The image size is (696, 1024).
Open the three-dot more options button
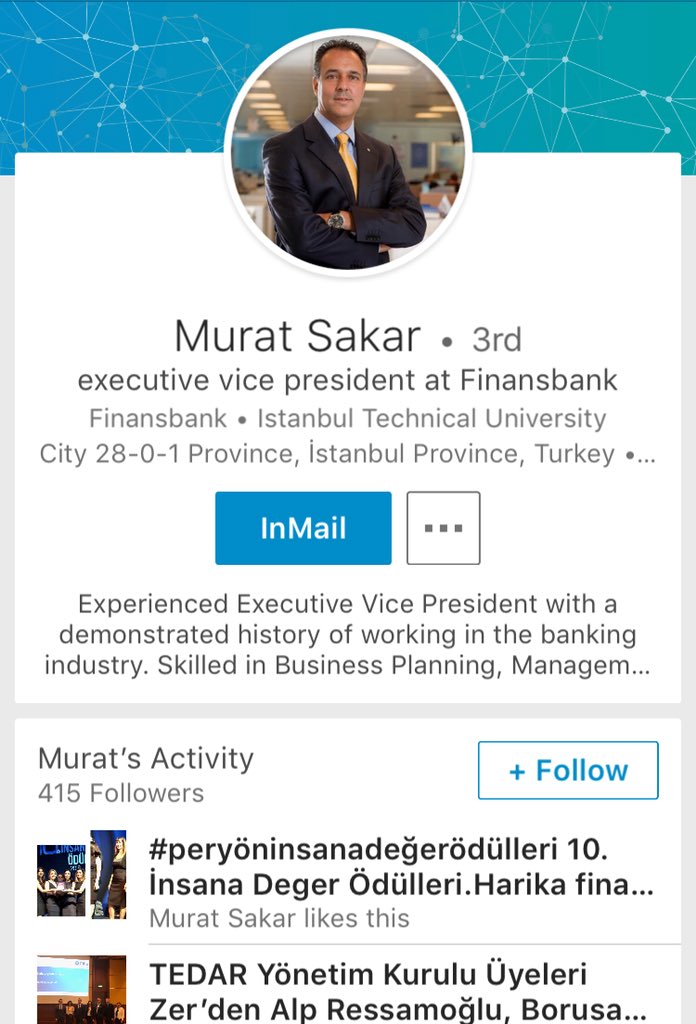pyautogui.click(x=443, y=528)
